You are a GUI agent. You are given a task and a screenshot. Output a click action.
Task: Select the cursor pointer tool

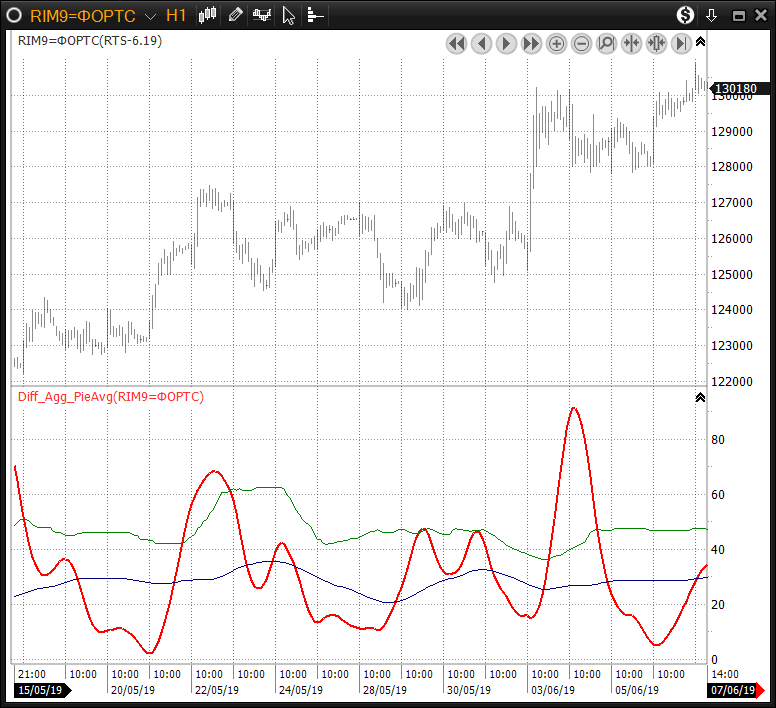(x=288, y=15)
